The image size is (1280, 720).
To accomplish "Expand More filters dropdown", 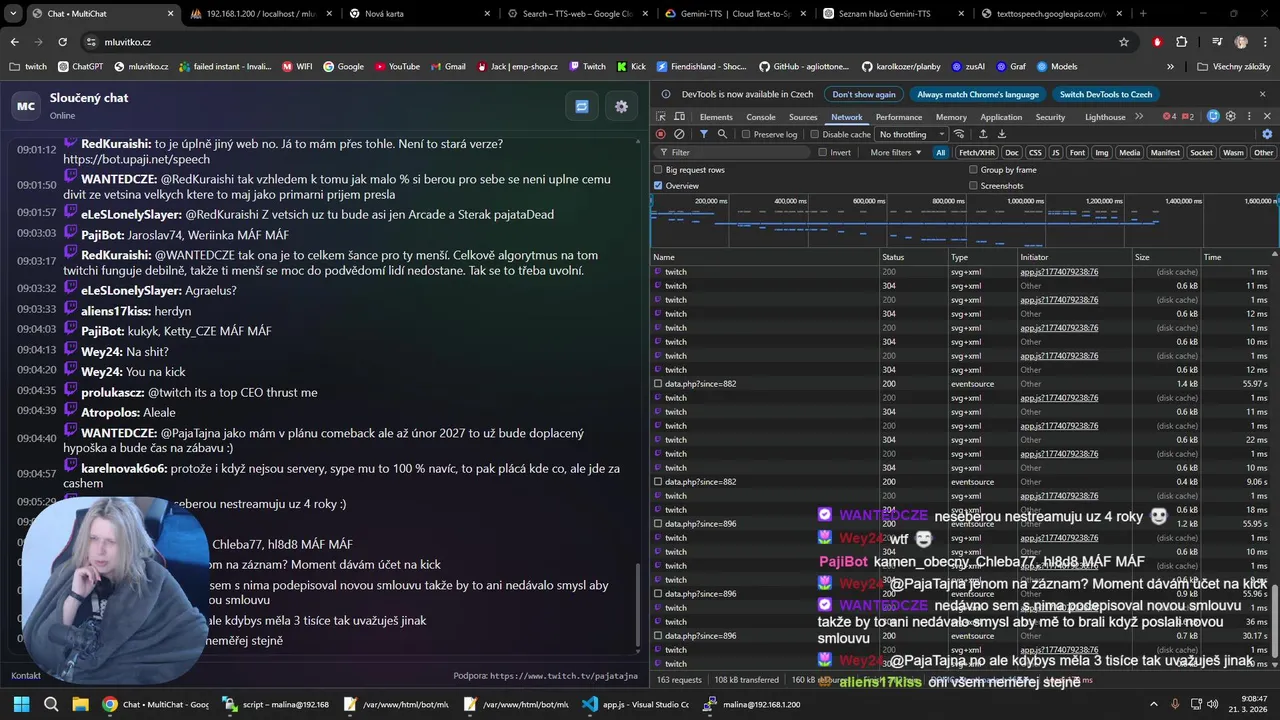I will (895, 153).
